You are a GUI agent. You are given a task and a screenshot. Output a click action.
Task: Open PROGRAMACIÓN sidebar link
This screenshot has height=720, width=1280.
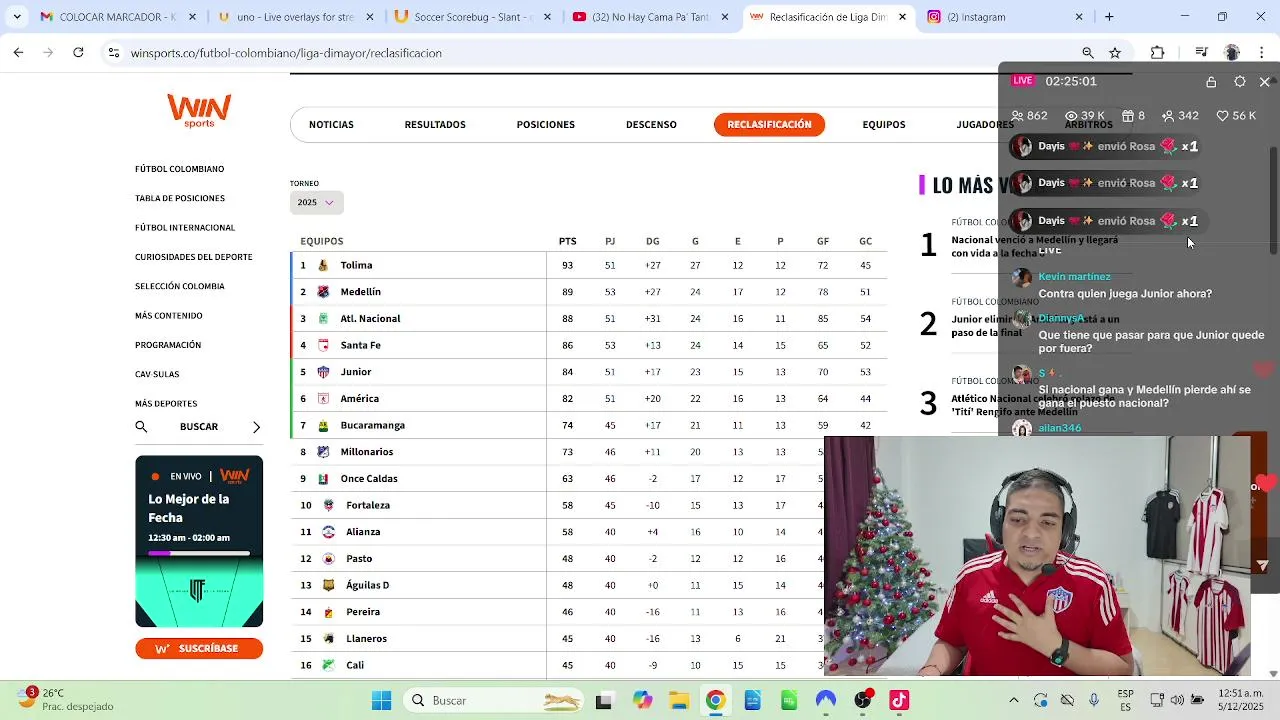168,345
